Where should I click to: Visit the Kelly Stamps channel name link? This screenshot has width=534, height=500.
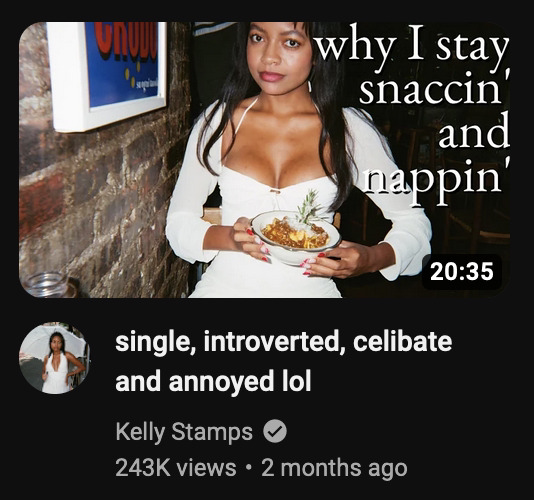tap(184, 432)
